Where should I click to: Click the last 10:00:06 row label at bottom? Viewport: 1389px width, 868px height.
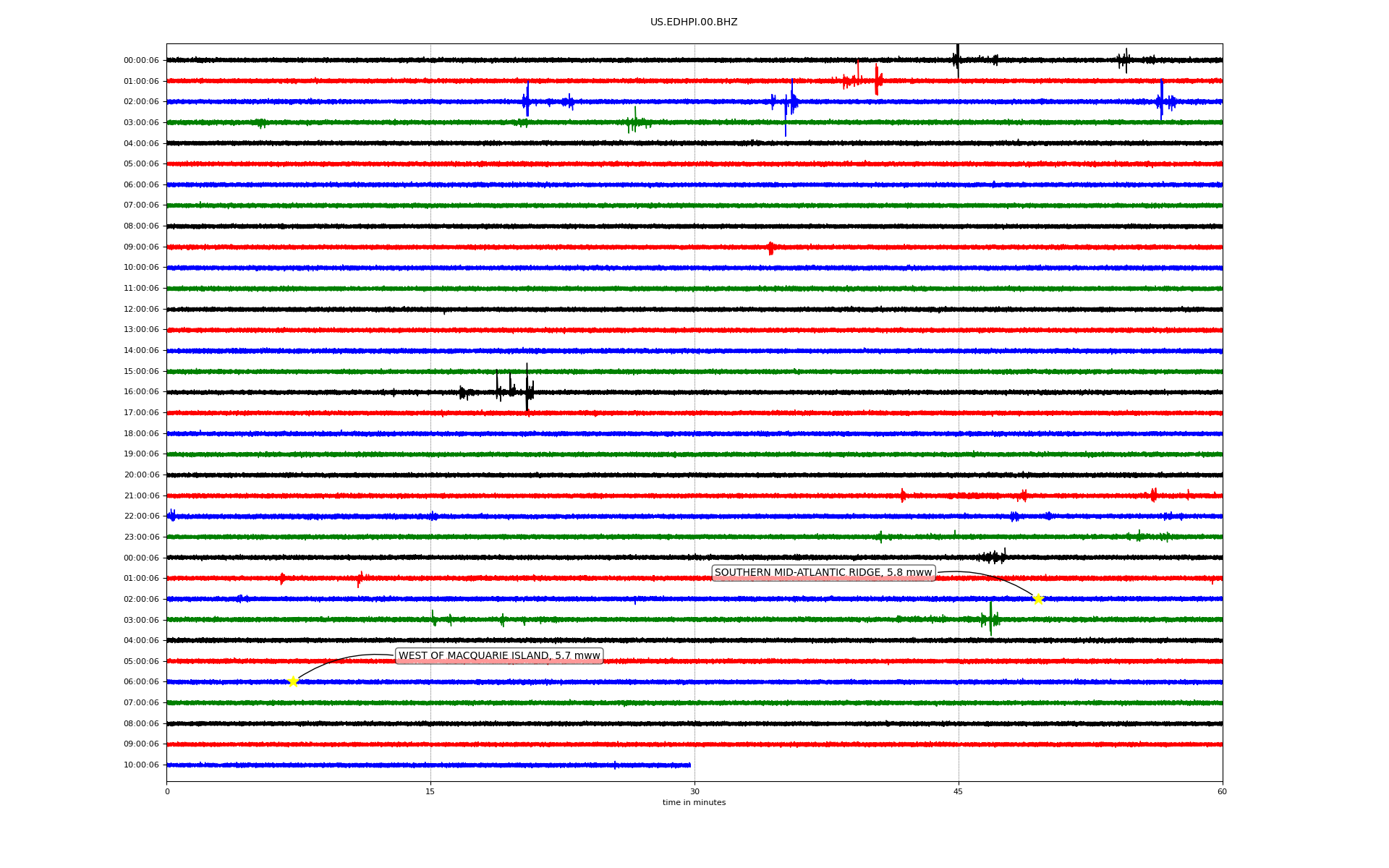[x=141, y=765]
